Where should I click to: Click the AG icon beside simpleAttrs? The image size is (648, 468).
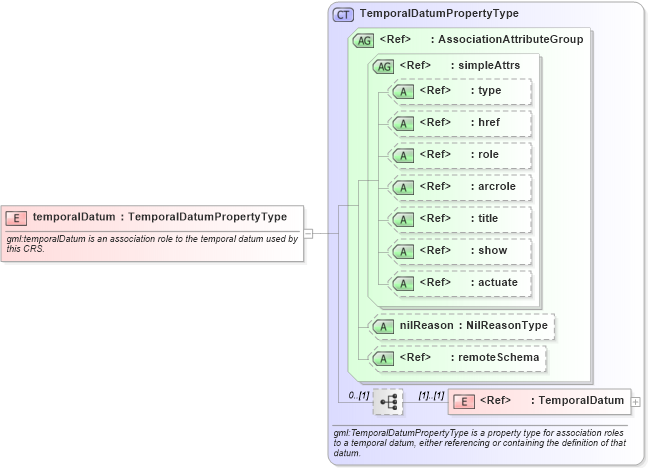[384, 66]
